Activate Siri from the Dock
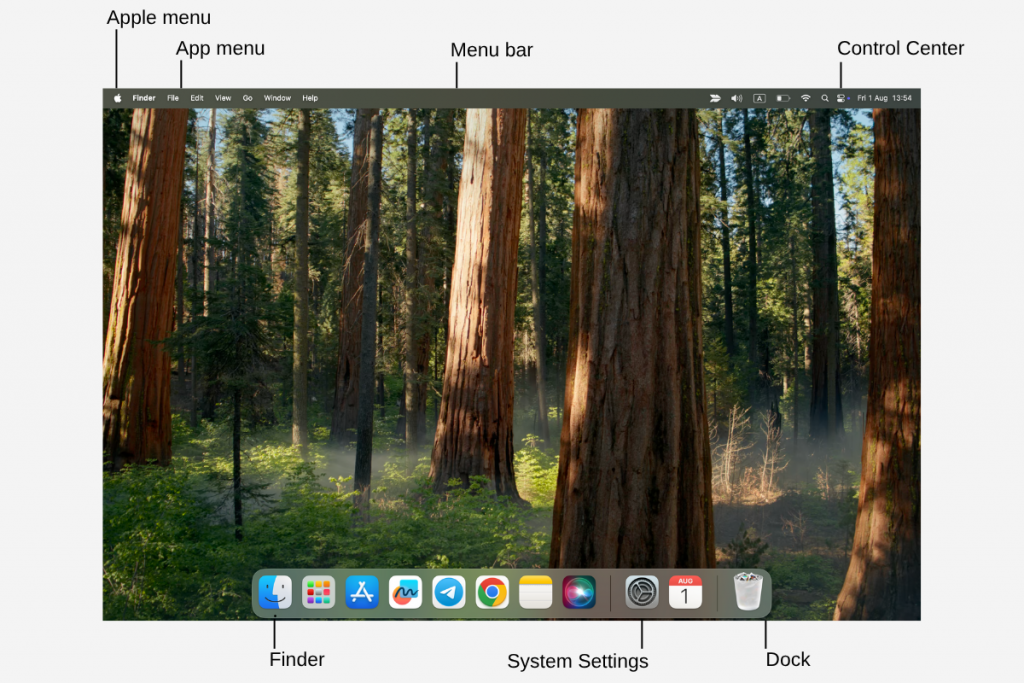This screenshot has width=1024, height=683. pos(578,592)
